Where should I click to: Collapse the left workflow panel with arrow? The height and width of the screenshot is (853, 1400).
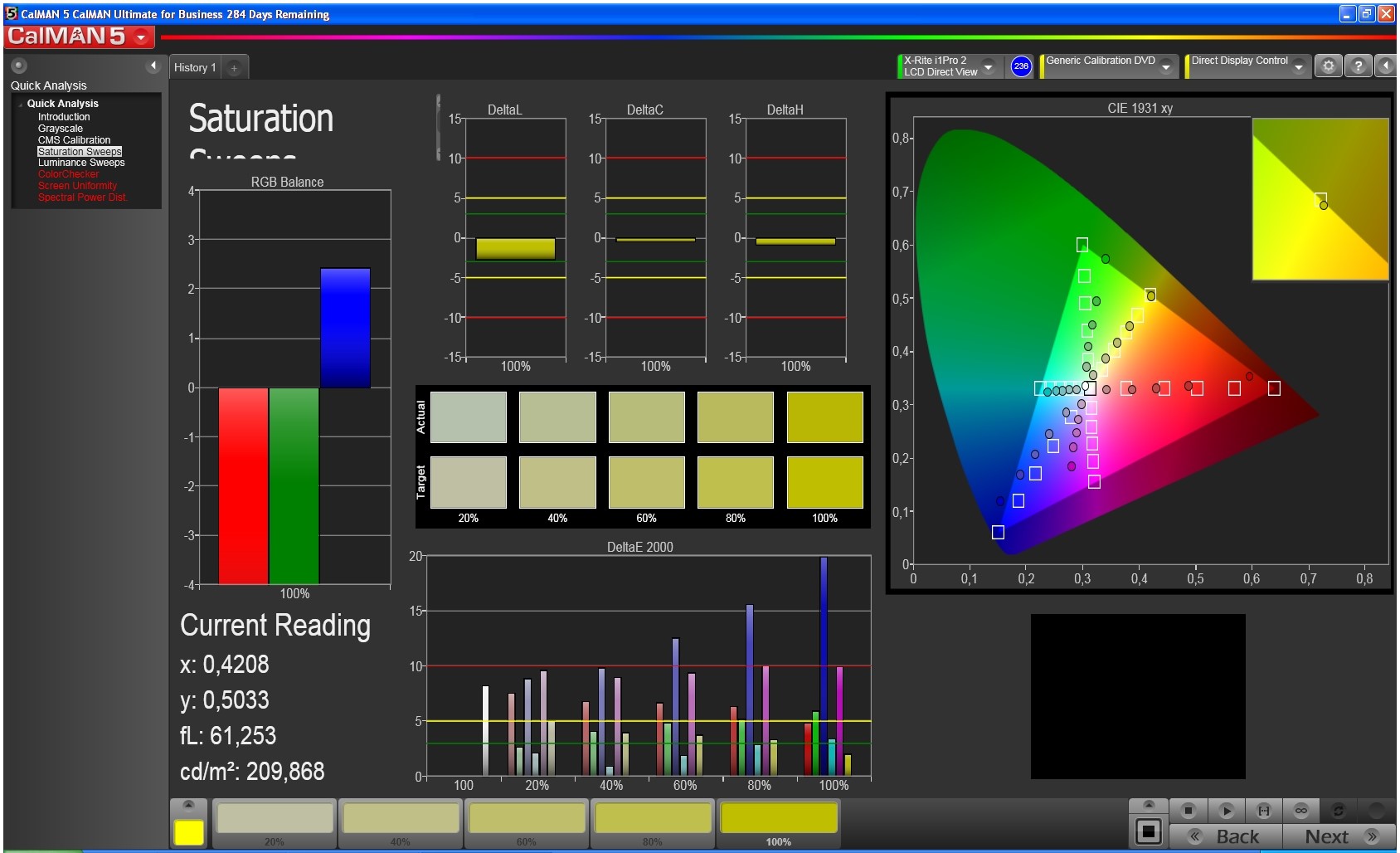tap(153, 66)
